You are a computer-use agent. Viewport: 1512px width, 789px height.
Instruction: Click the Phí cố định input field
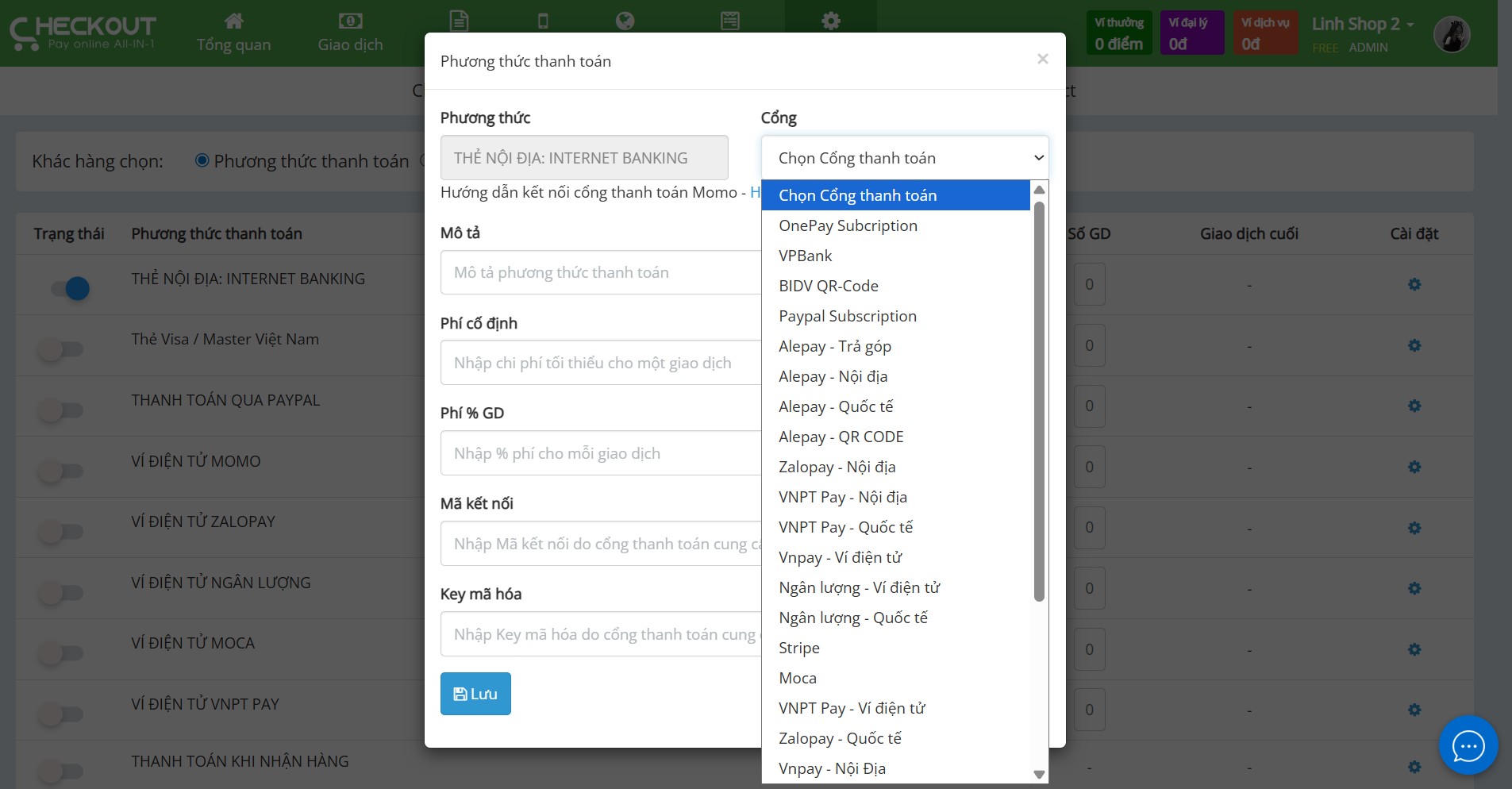pos(601,363)
